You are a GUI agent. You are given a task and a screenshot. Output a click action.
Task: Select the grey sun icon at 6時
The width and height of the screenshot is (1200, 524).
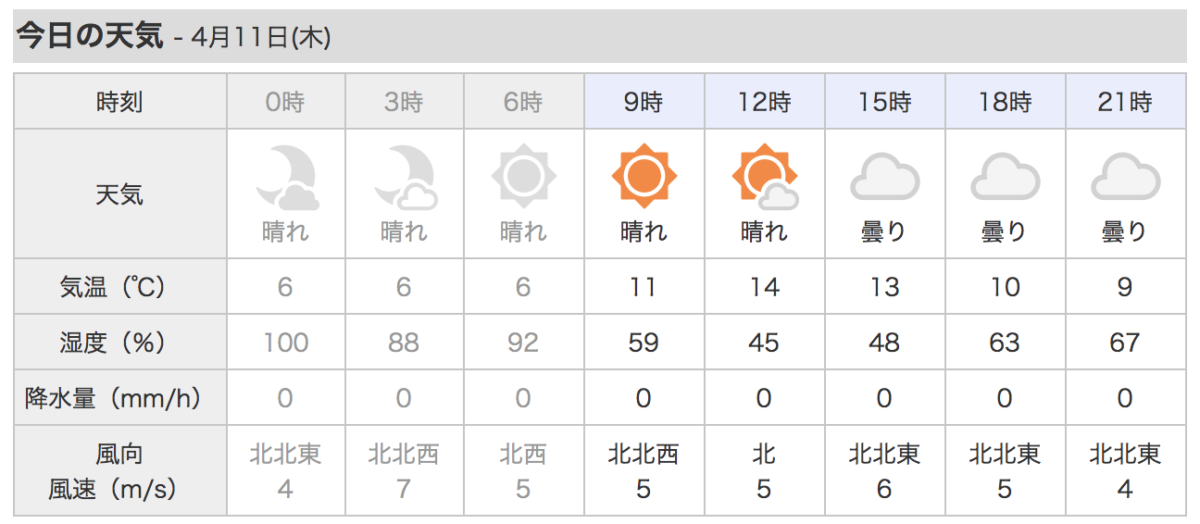coord(524,178)
